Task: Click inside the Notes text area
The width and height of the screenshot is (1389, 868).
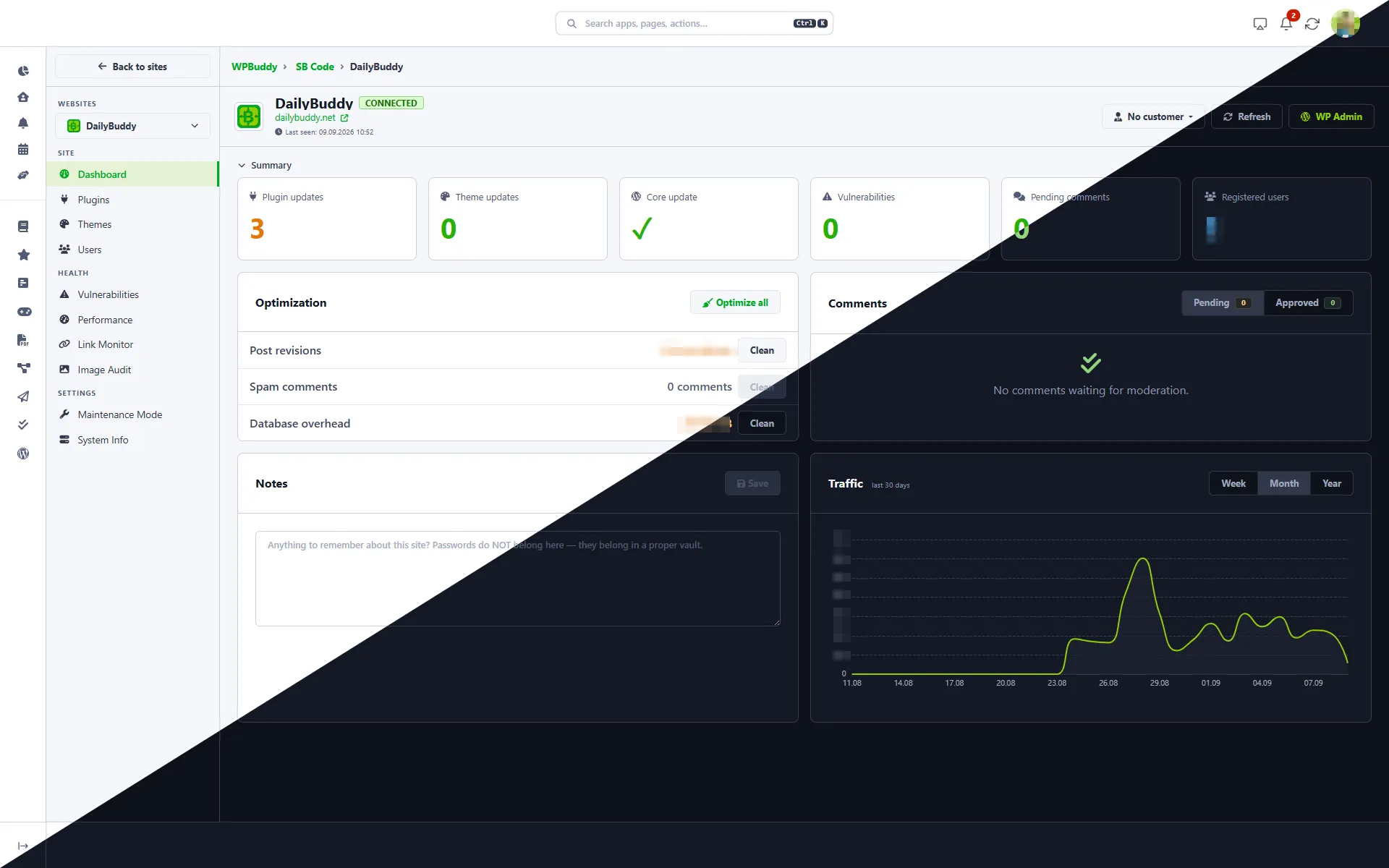Action: pos(518,579)
